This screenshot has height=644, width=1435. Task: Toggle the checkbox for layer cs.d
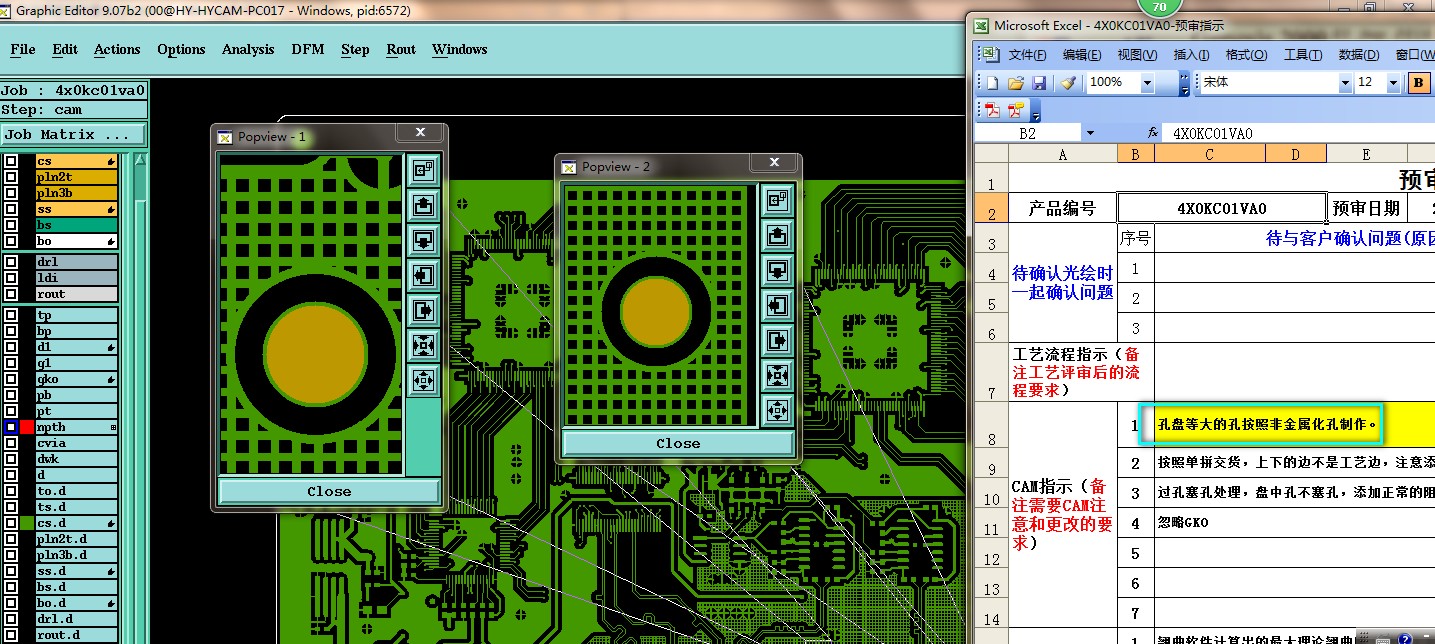coord(11,523)
